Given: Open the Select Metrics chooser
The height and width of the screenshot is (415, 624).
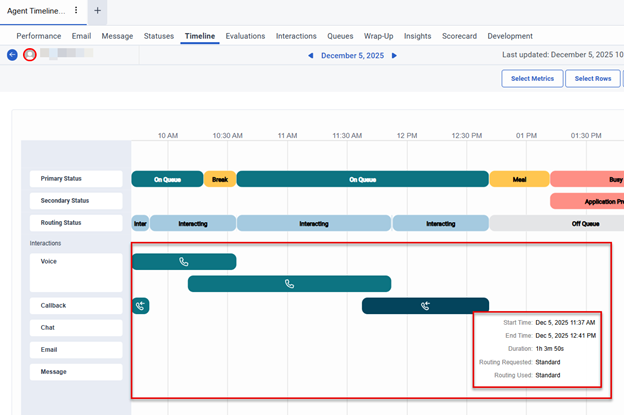Looking at the screenshot, I should point(532,79).
